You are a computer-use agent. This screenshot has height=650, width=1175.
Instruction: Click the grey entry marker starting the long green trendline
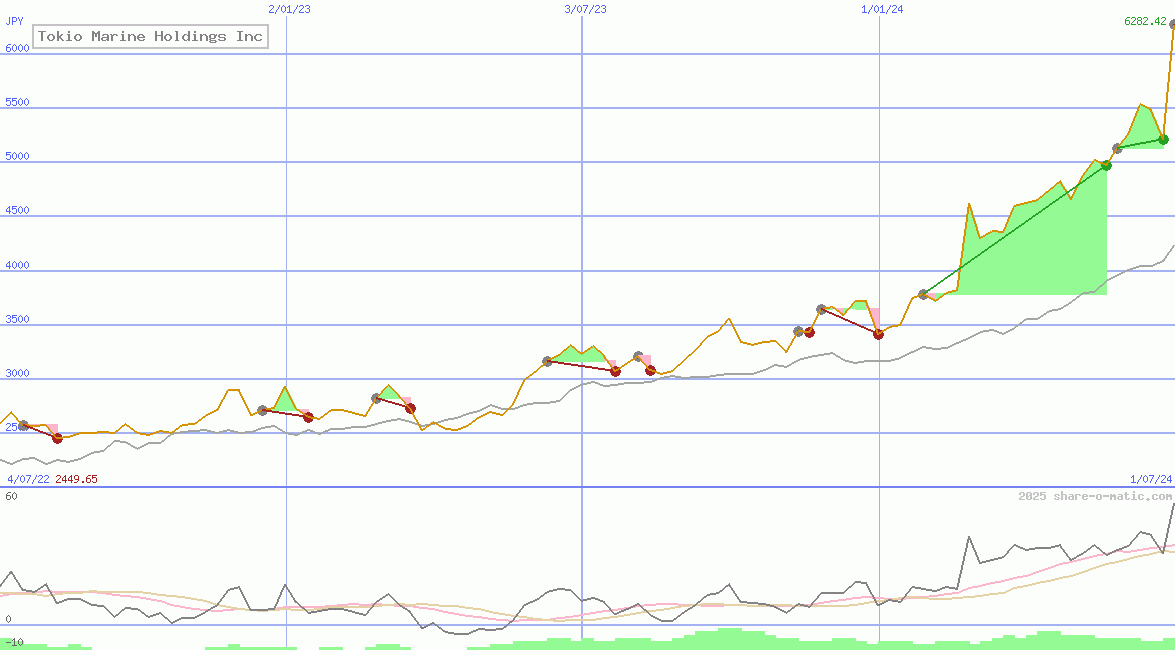[923, 295]
